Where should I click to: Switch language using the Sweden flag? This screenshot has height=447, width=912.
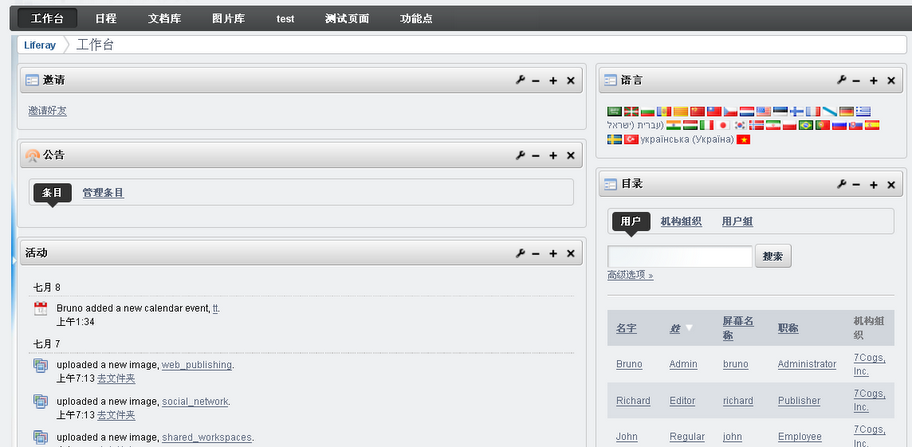tap(614, 140)
